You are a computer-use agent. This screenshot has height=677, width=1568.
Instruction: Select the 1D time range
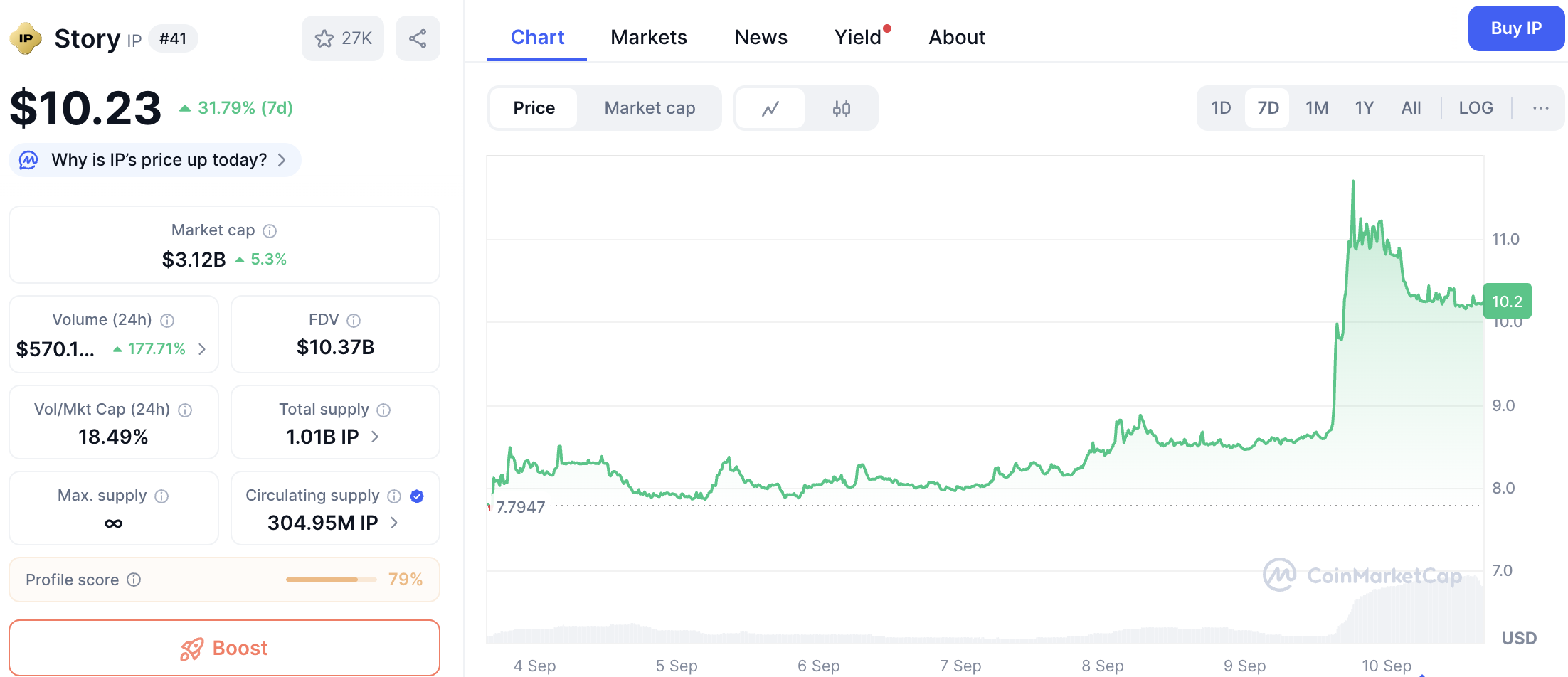click(1221, 107)
